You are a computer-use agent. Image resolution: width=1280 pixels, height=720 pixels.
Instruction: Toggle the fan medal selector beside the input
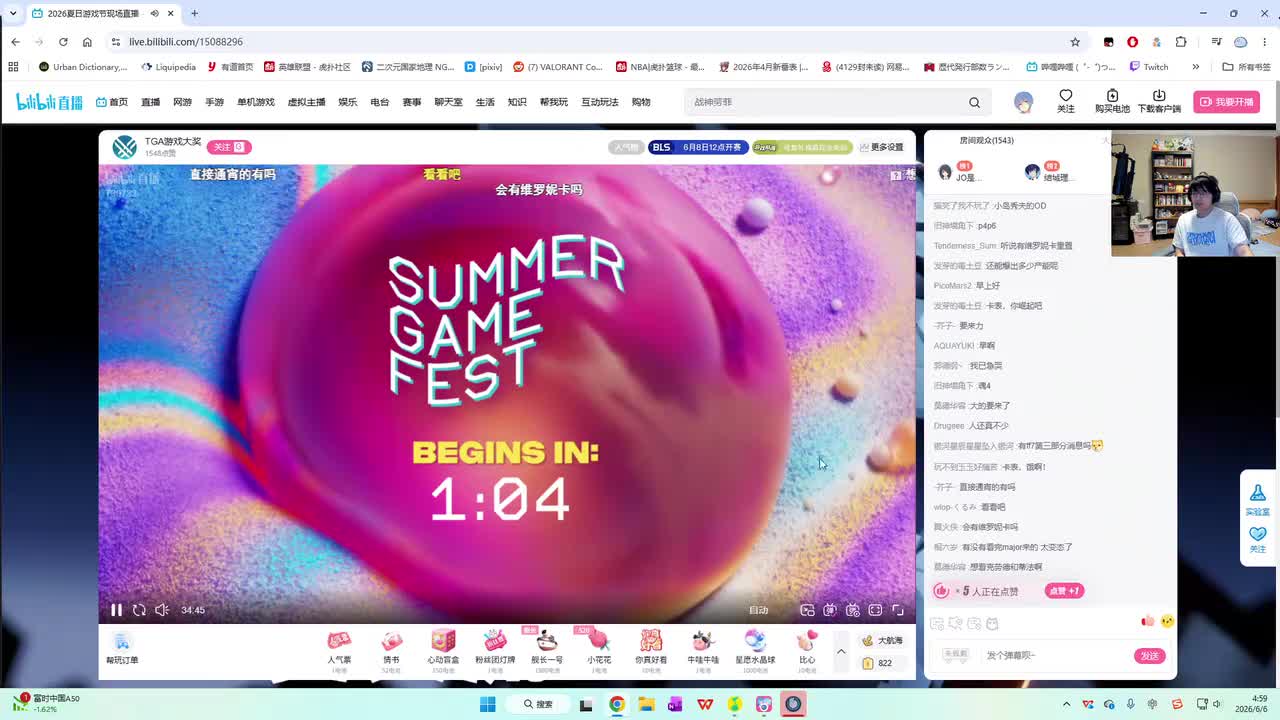pyautogui.click(x=956, y=654)
